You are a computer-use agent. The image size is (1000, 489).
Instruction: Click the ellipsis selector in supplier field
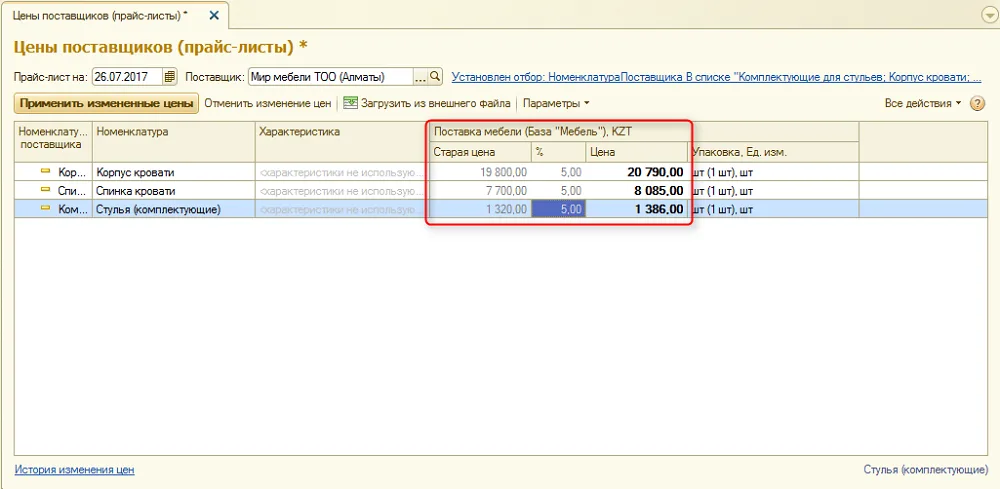[x=420, y=77]
